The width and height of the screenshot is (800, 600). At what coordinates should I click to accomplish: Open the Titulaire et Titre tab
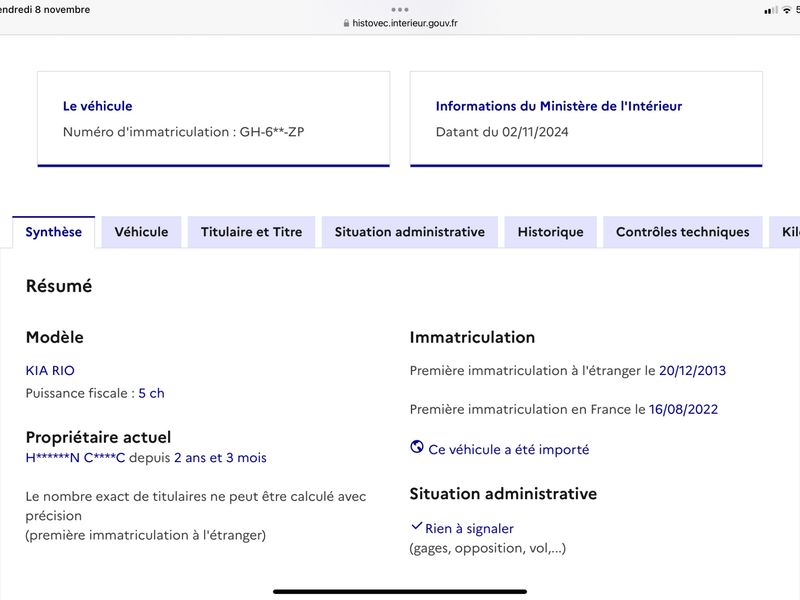tap(252, 232)
